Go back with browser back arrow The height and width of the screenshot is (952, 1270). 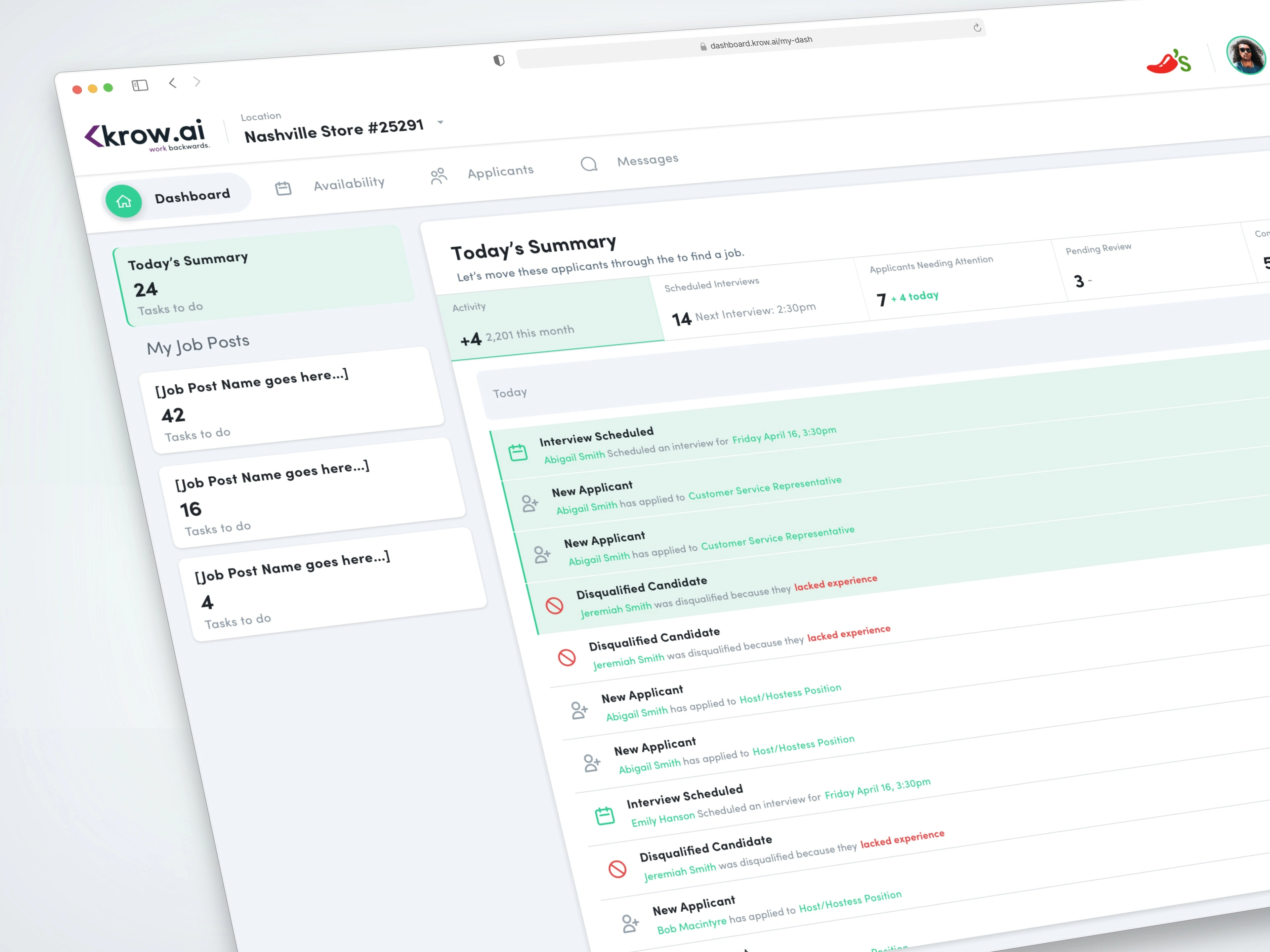[172, 83]
